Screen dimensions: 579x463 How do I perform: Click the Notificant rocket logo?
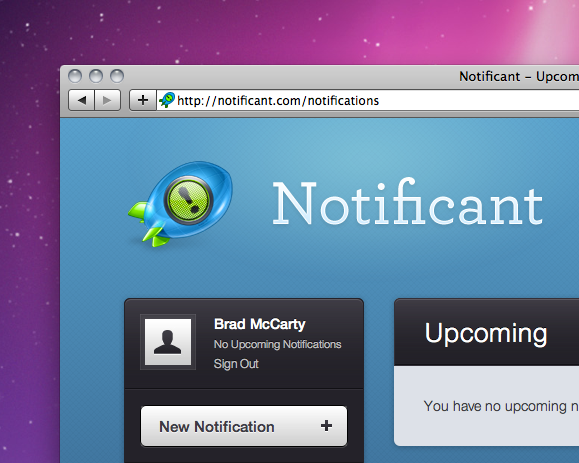181,204
